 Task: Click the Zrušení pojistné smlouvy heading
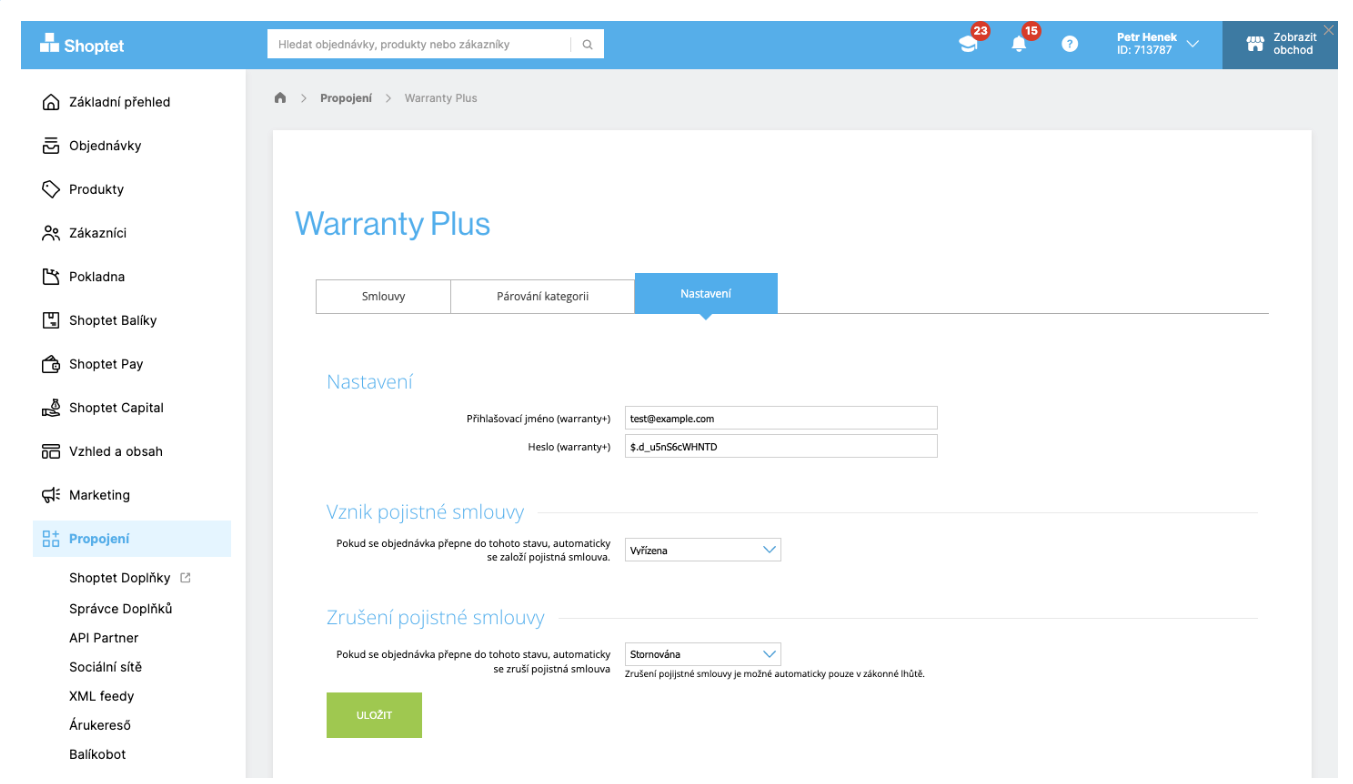(436, 617)
